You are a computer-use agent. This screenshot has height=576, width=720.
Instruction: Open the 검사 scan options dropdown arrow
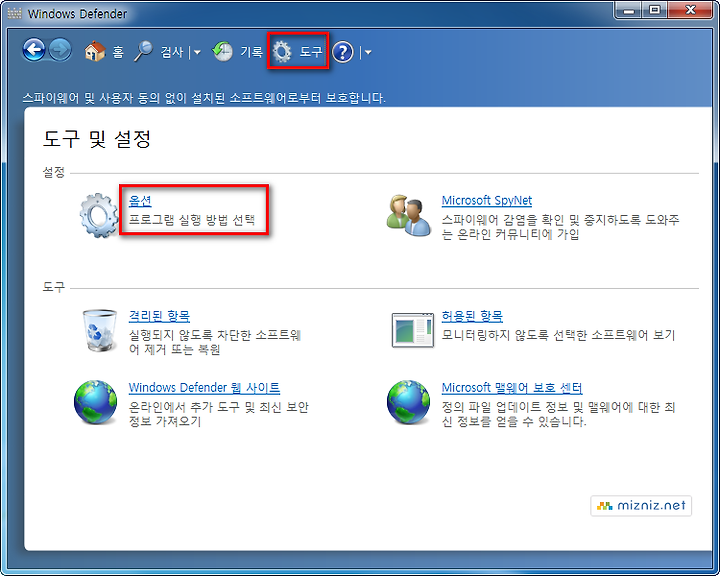197,52
